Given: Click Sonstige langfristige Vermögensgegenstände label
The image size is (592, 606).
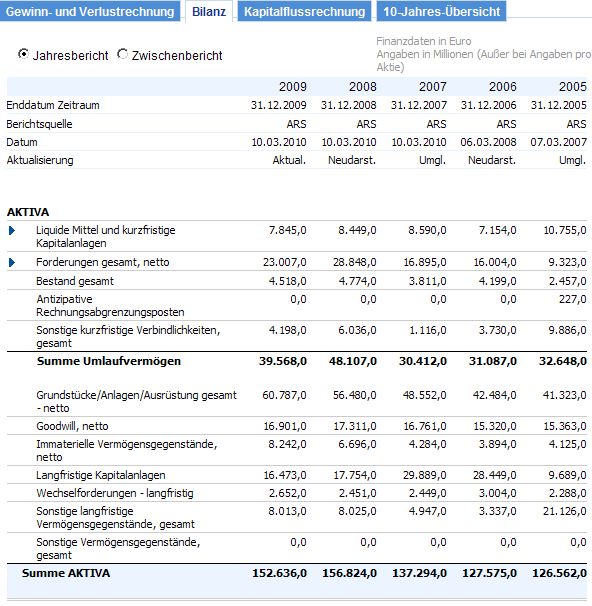Looking at the screenshot, I should 116,517.
